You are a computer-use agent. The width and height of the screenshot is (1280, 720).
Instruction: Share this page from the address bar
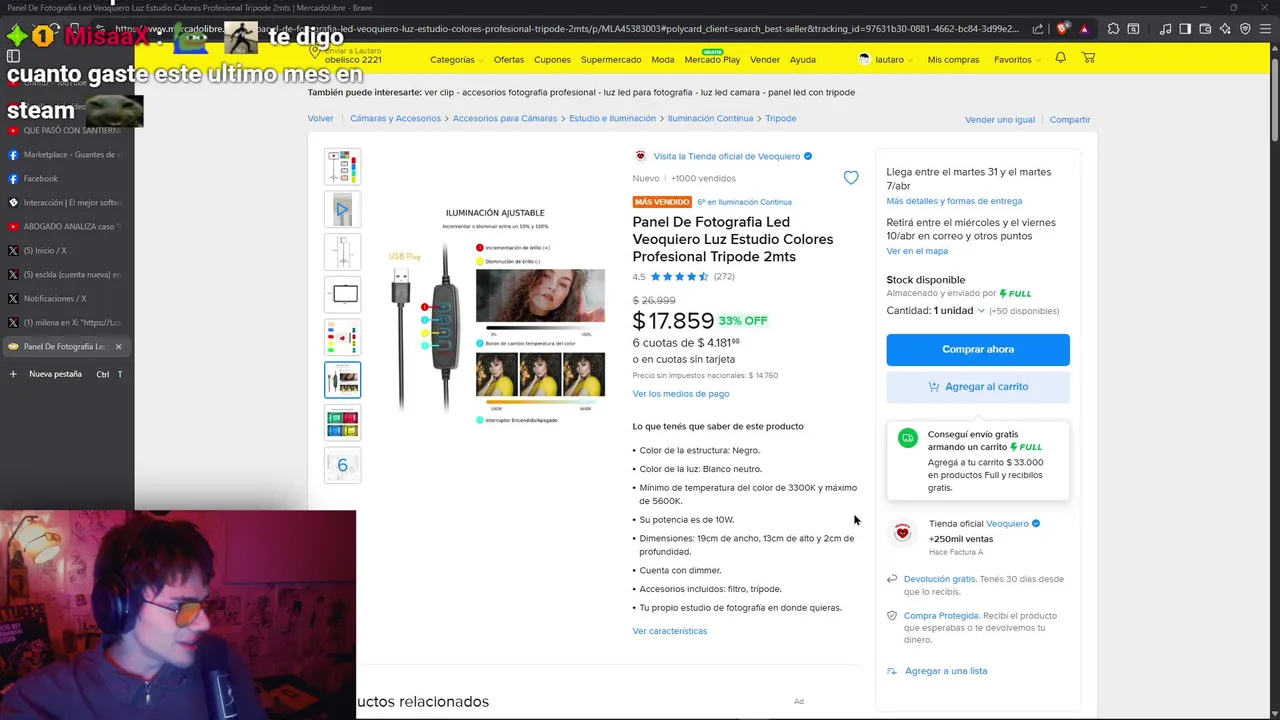click(1038, 29)
